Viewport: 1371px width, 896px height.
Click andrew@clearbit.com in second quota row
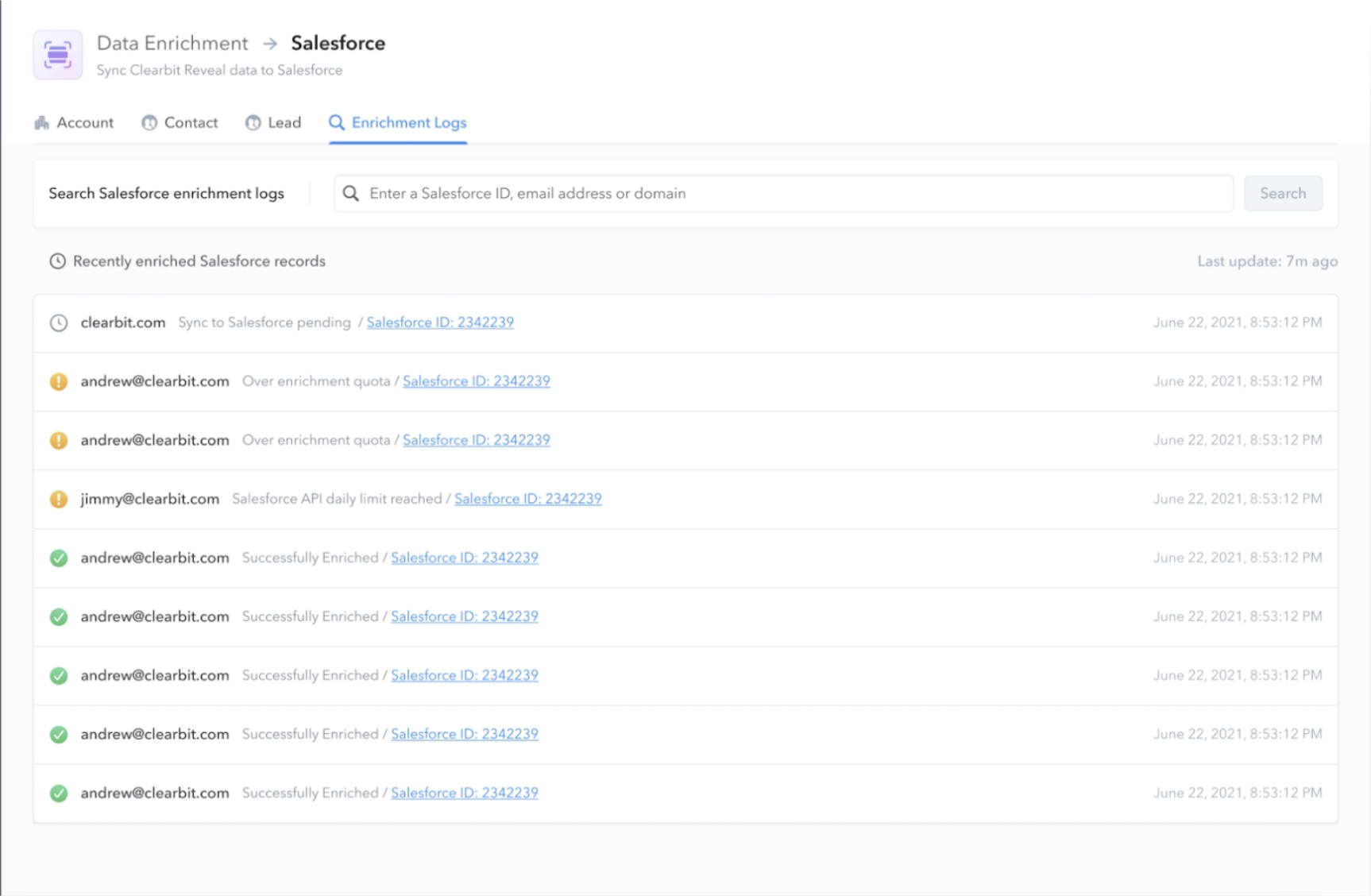pyautogui.click(x=155, y=440)
